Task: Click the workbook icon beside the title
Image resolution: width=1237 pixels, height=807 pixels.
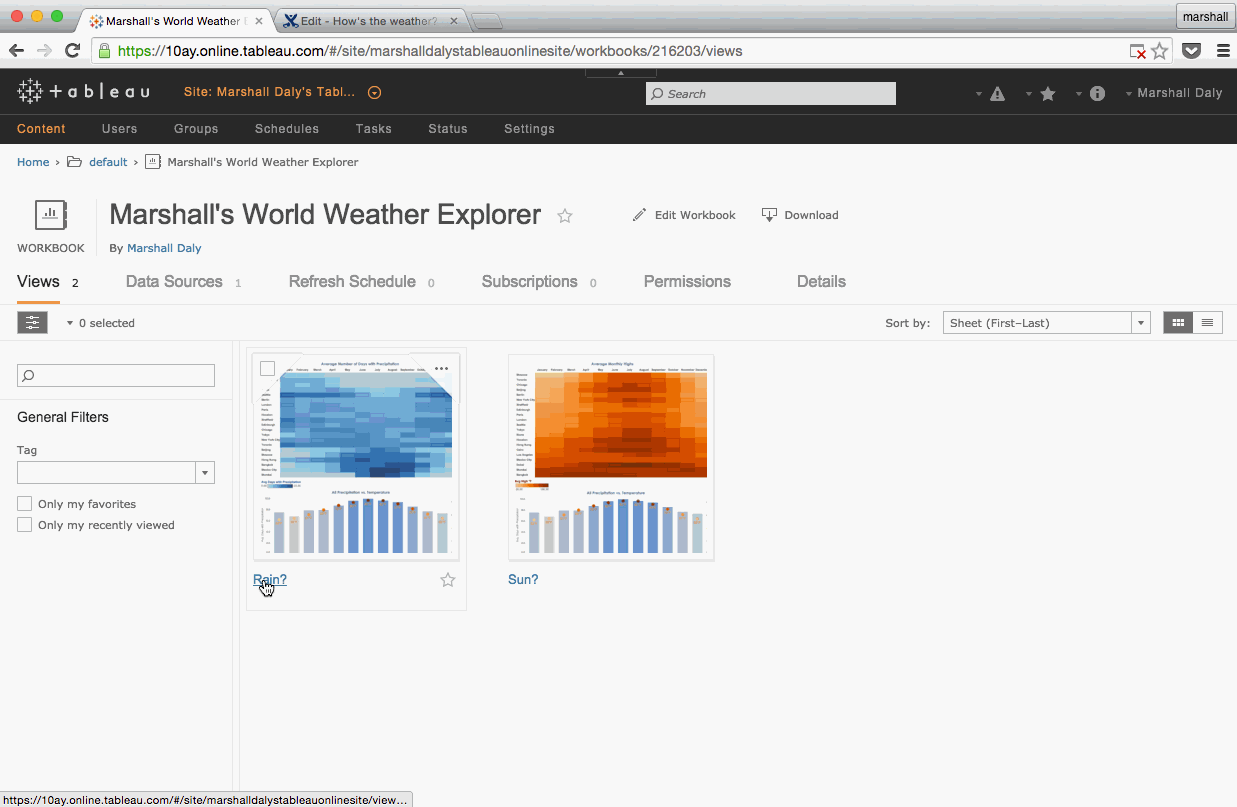Action: click(50, 215)
